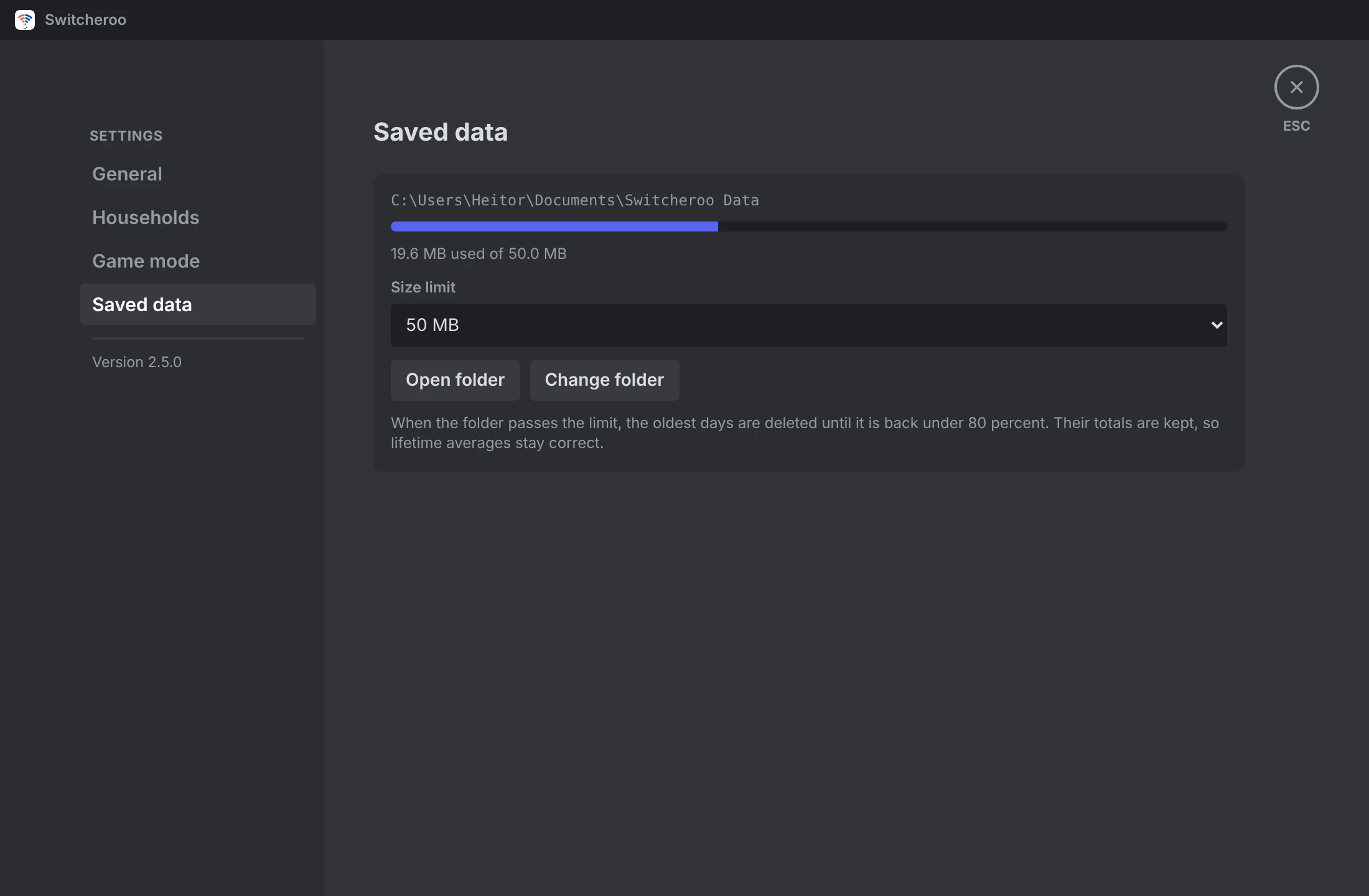Image resolution: width=1369 pixels, height=896 pixels.
Task: Click the ESC label under close button
Action: [x=1296, y=126]
